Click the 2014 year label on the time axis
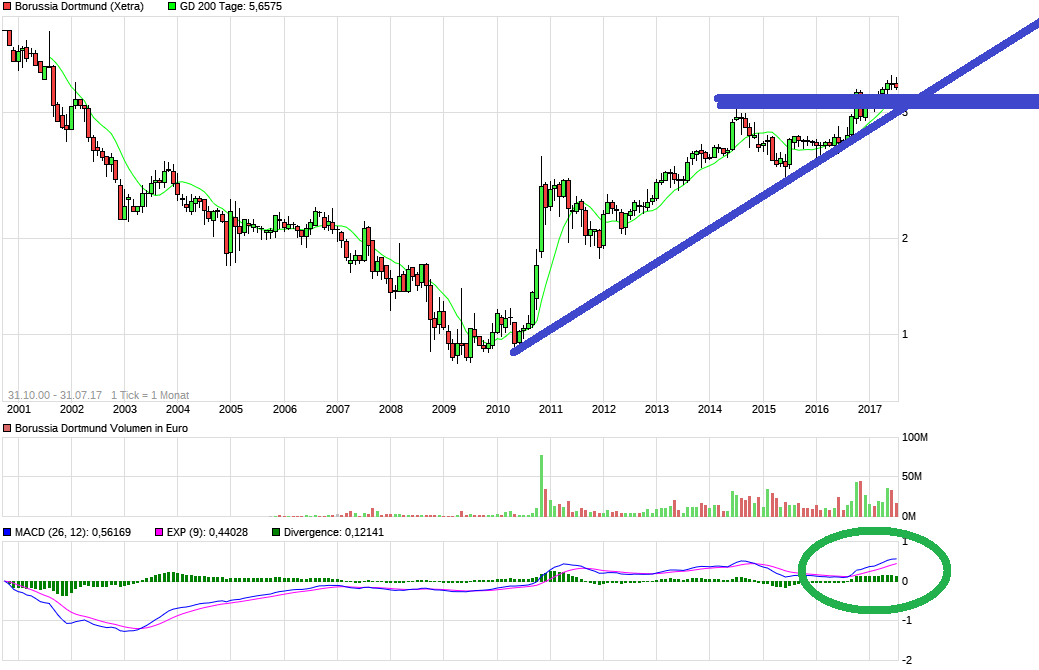1039x670 pixels. [x=710, y=410]
